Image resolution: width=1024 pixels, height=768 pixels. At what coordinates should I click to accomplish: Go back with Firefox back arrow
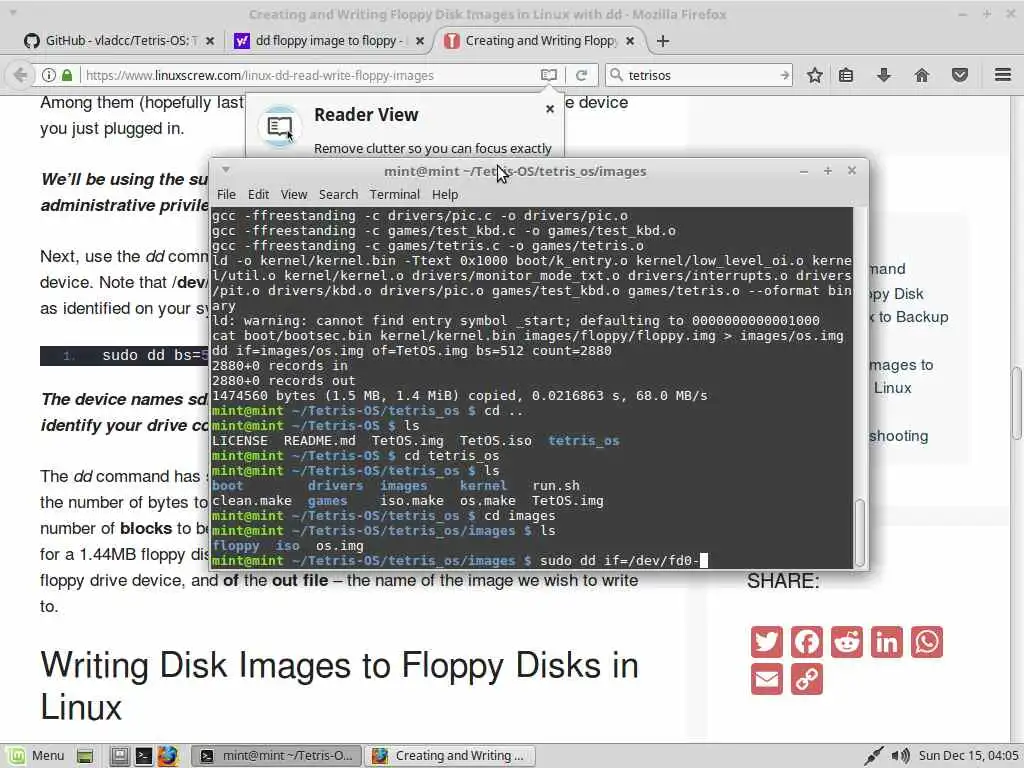pyautogui.click(x=20, y=75)
